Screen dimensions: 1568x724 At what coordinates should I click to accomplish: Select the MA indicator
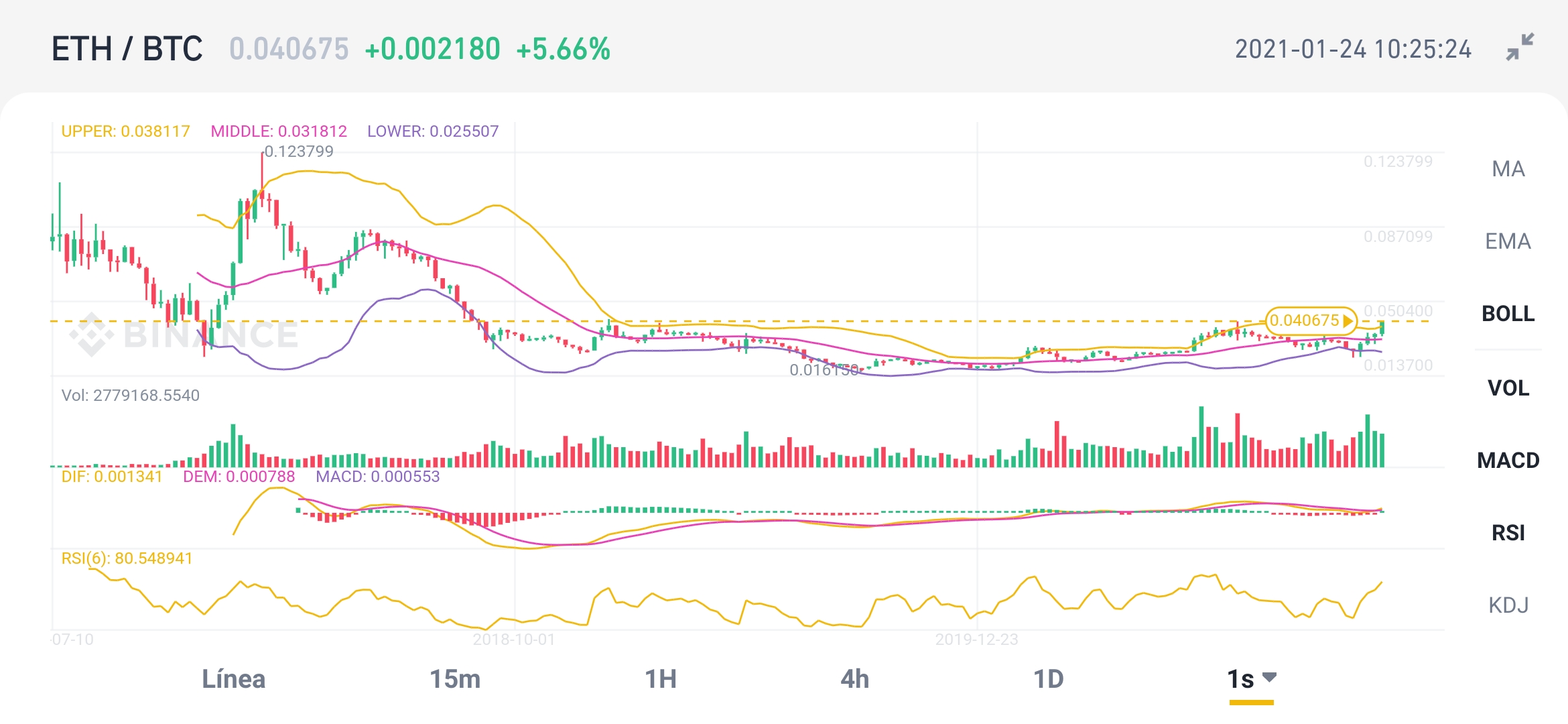1508,170
